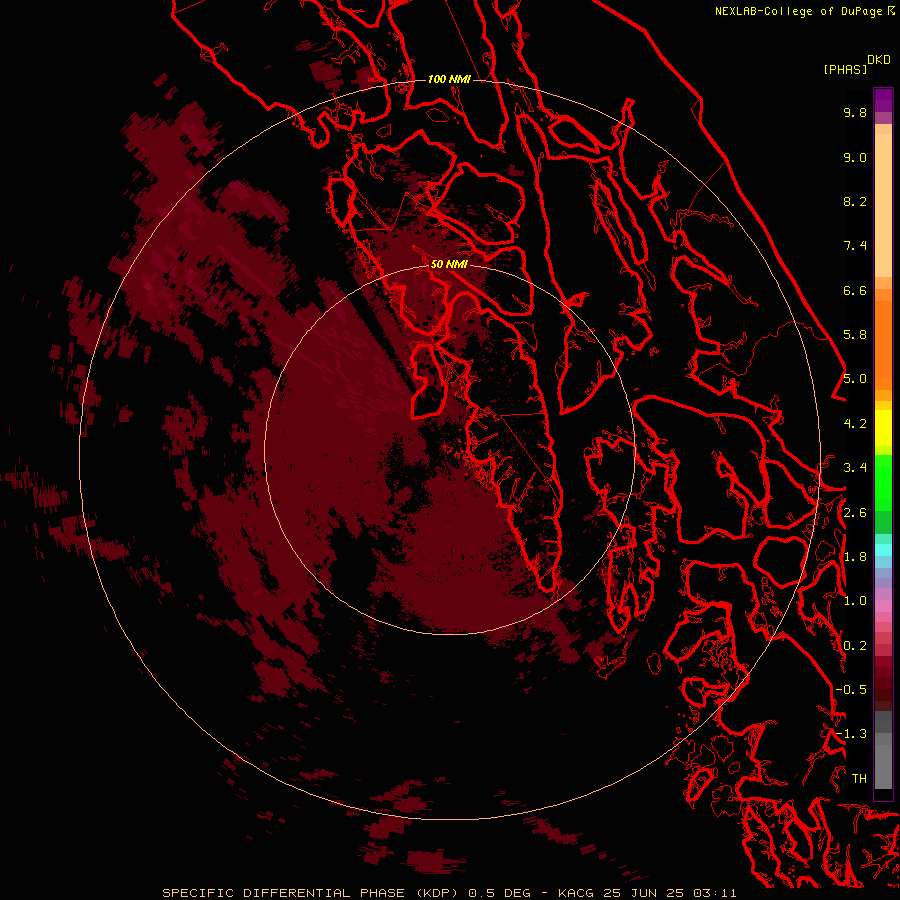Screen dimensions: 900x900
Task: Click the 8.2 scale value
Action: click(x=855, y=201)
